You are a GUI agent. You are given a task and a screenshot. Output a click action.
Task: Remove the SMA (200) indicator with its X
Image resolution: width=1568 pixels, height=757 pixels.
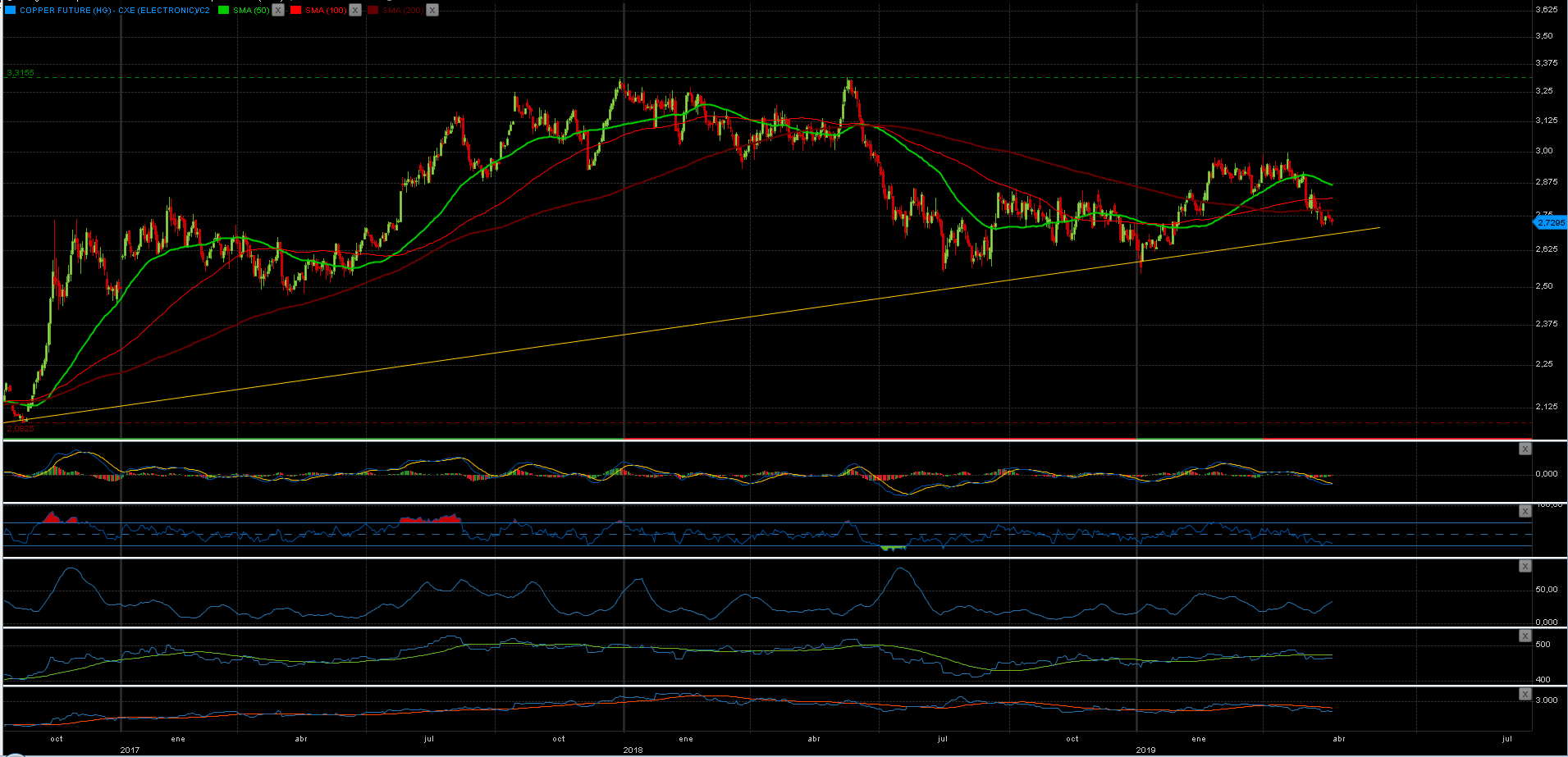432,10
